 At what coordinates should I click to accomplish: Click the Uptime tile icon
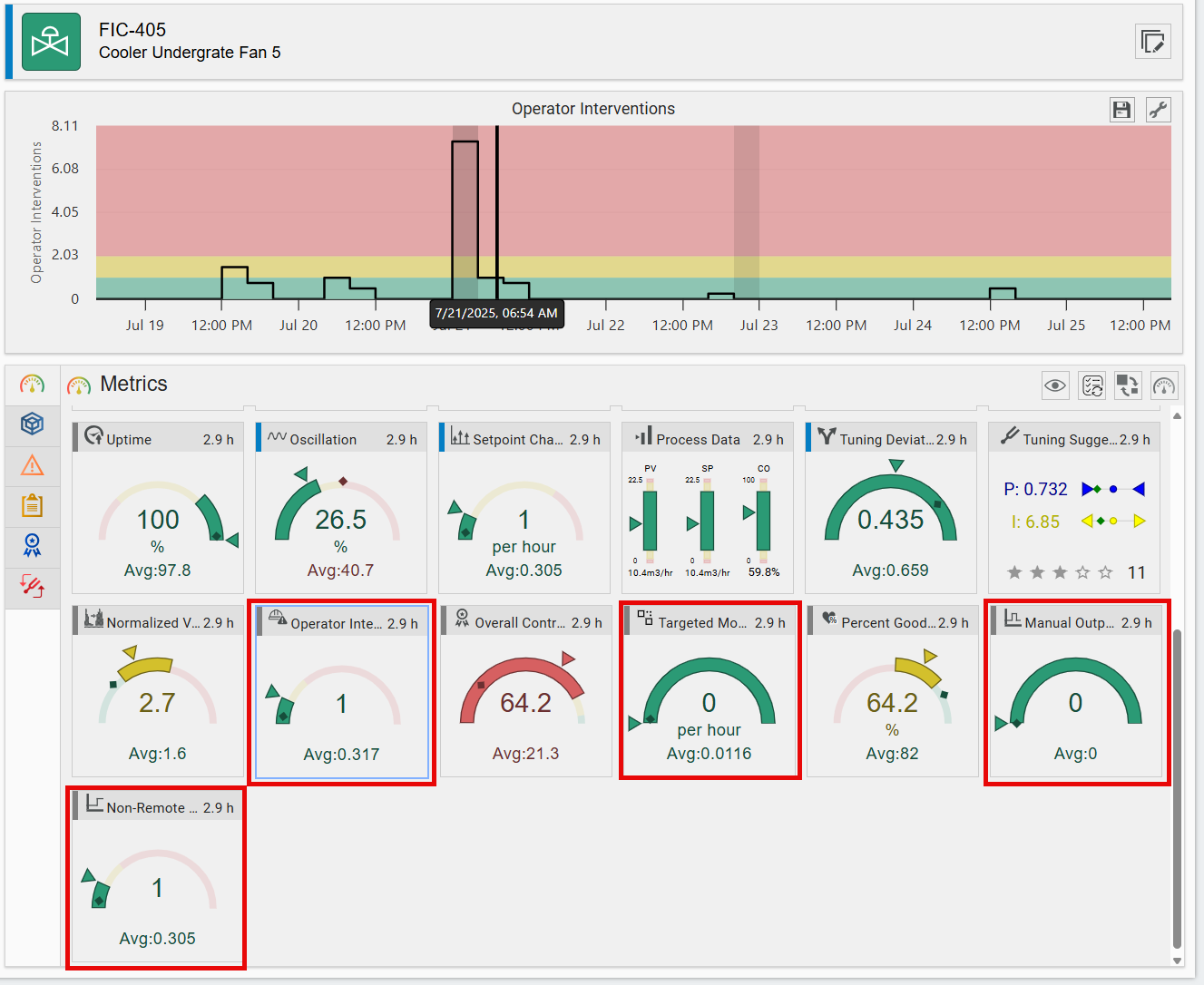(93, 436)
